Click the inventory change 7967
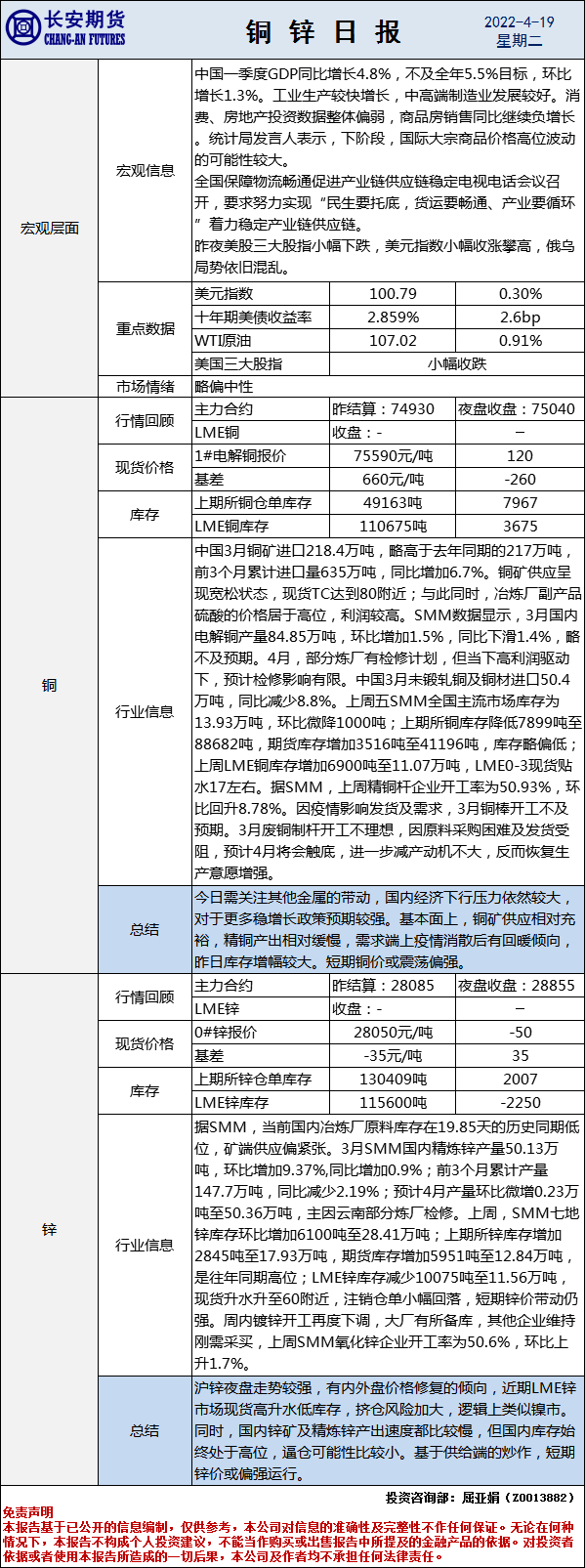 [520, 502]
